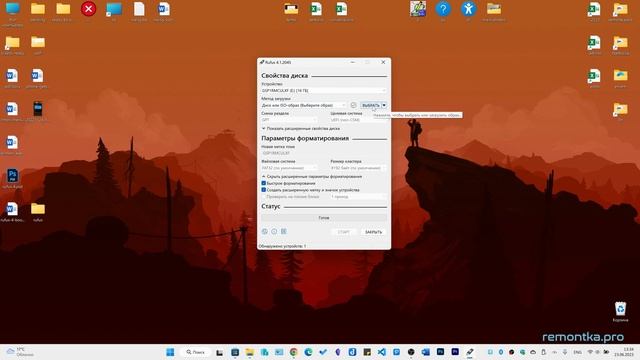Open the Целевая система dropdown
Image resolution: width=640 pixels, height=360 pixels.
[x=358, y=120]
